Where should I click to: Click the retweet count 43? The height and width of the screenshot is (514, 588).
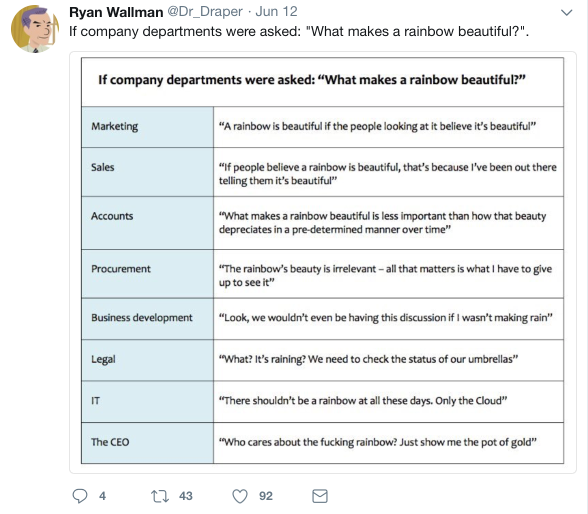pos(186,496)
